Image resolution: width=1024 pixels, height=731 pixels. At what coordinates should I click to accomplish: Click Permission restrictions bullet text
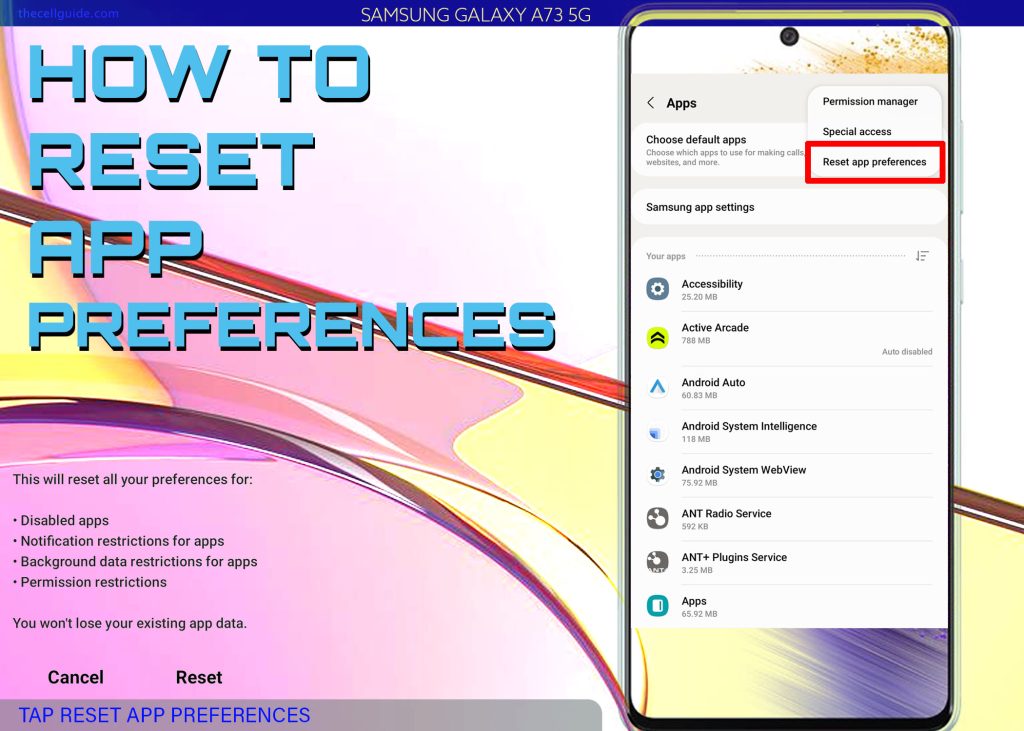coord(93,582)
